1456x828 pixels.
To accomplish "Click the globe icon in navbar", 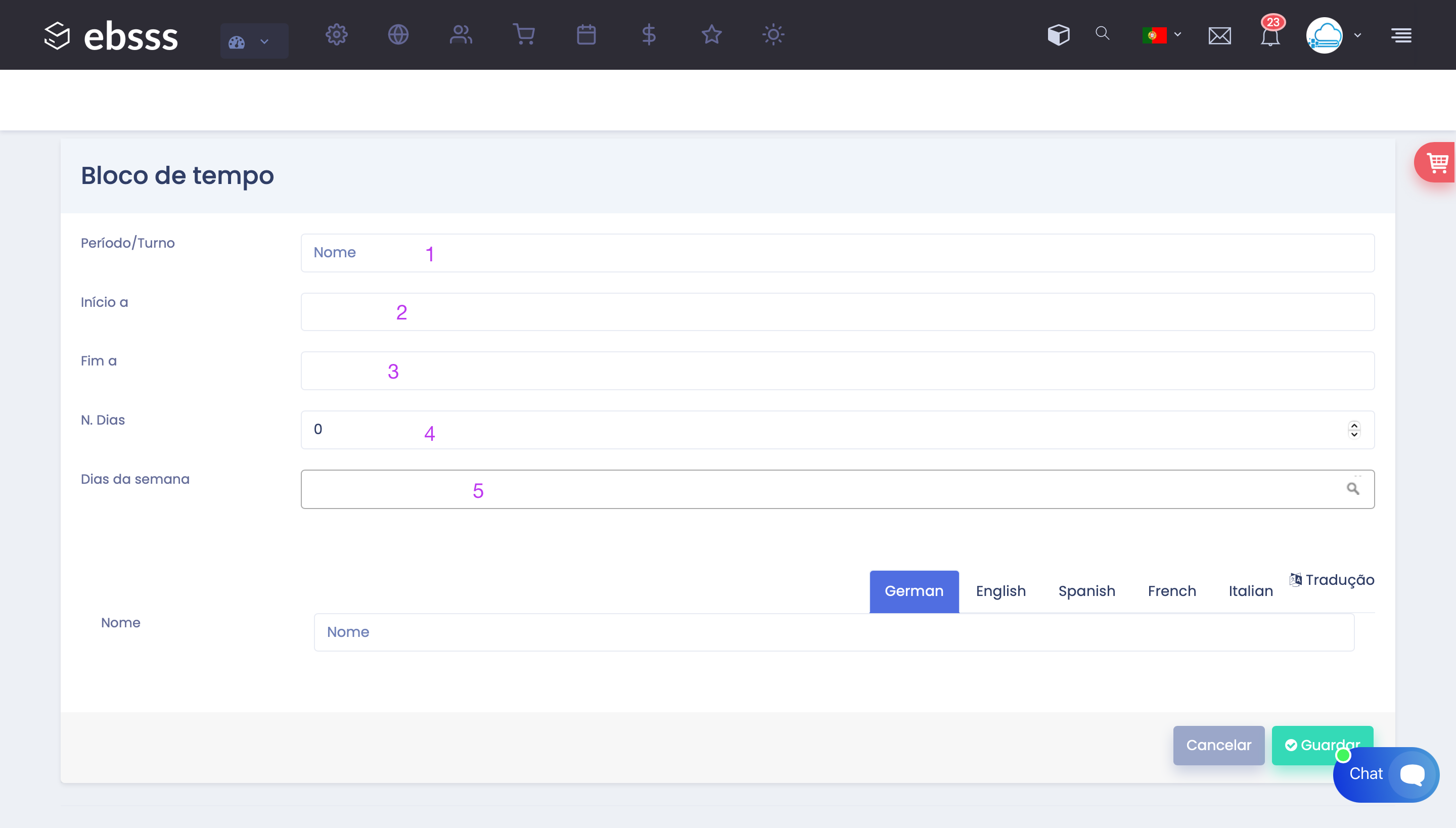I will pos(398,35).
